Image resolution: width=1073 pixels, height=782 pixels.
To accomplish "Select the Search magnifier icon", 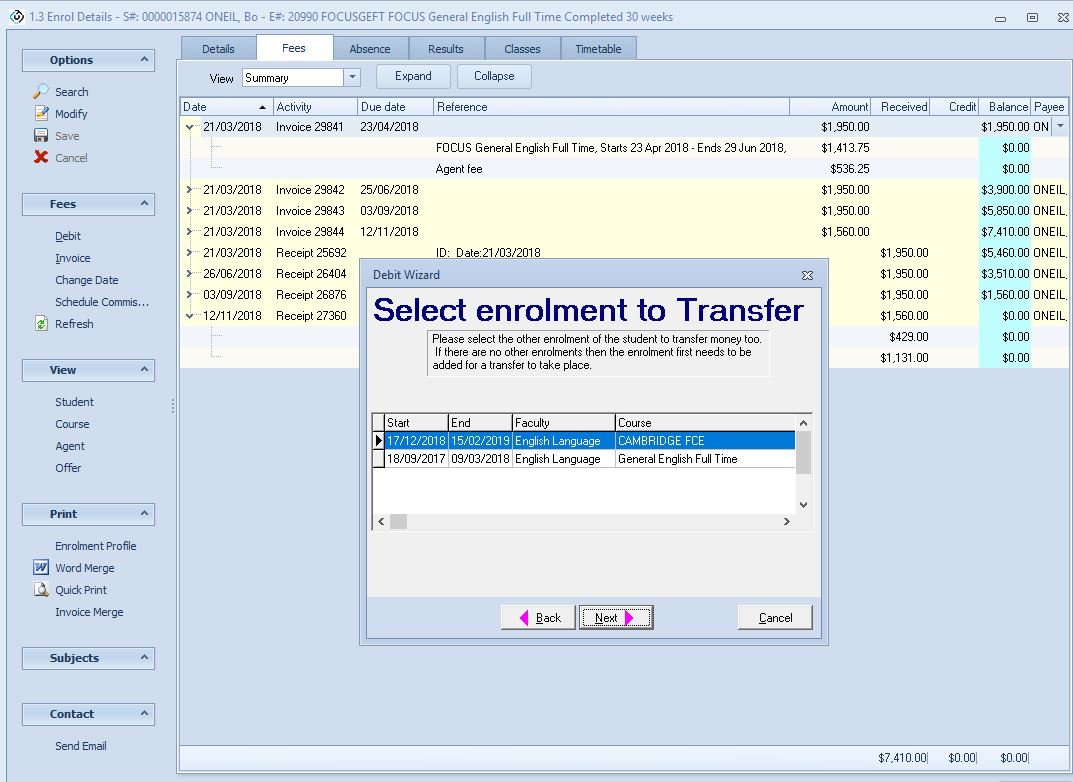I will tap(41, 91).
